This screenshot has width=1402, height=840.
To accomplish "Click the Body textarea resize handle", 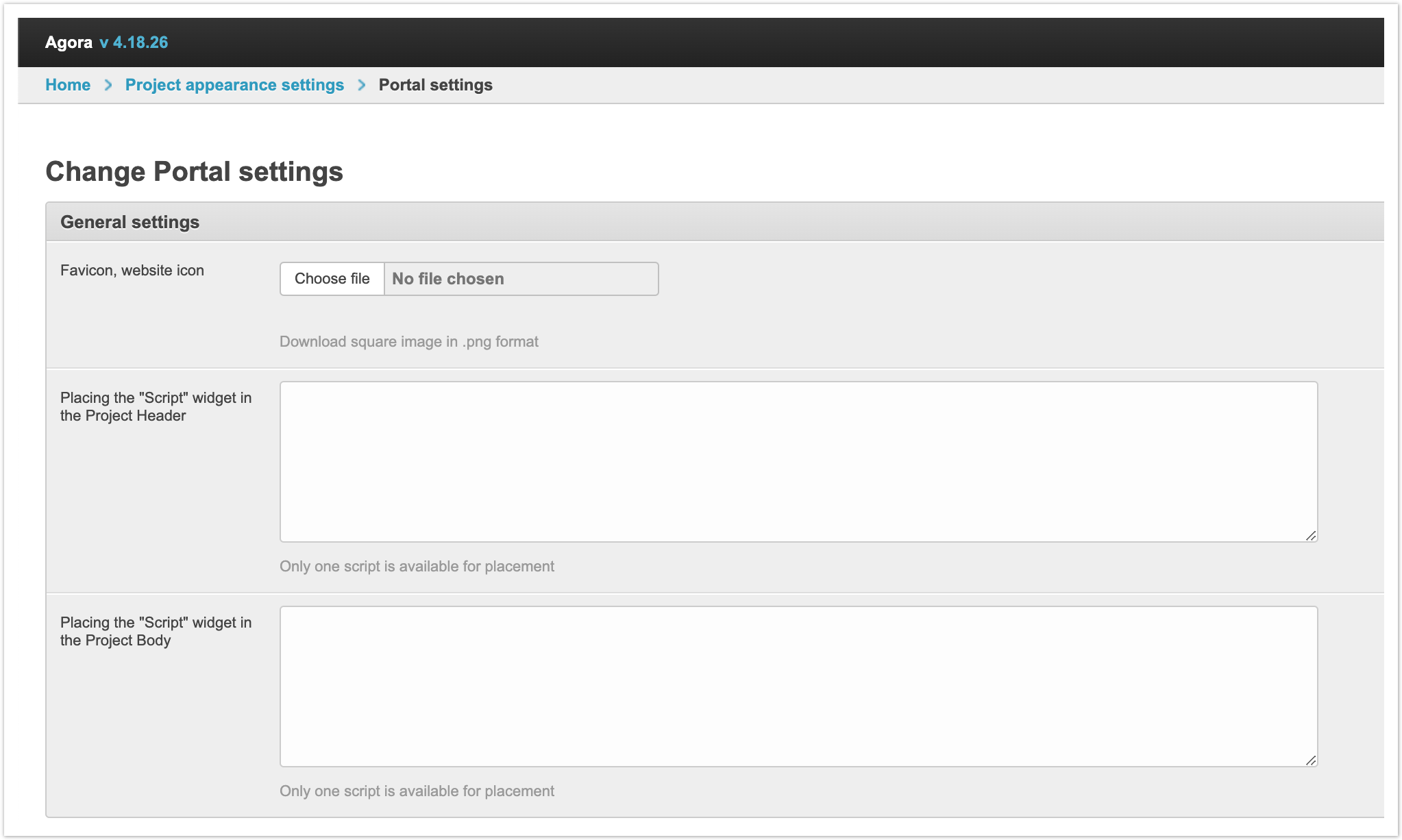I will [1310, 761].
